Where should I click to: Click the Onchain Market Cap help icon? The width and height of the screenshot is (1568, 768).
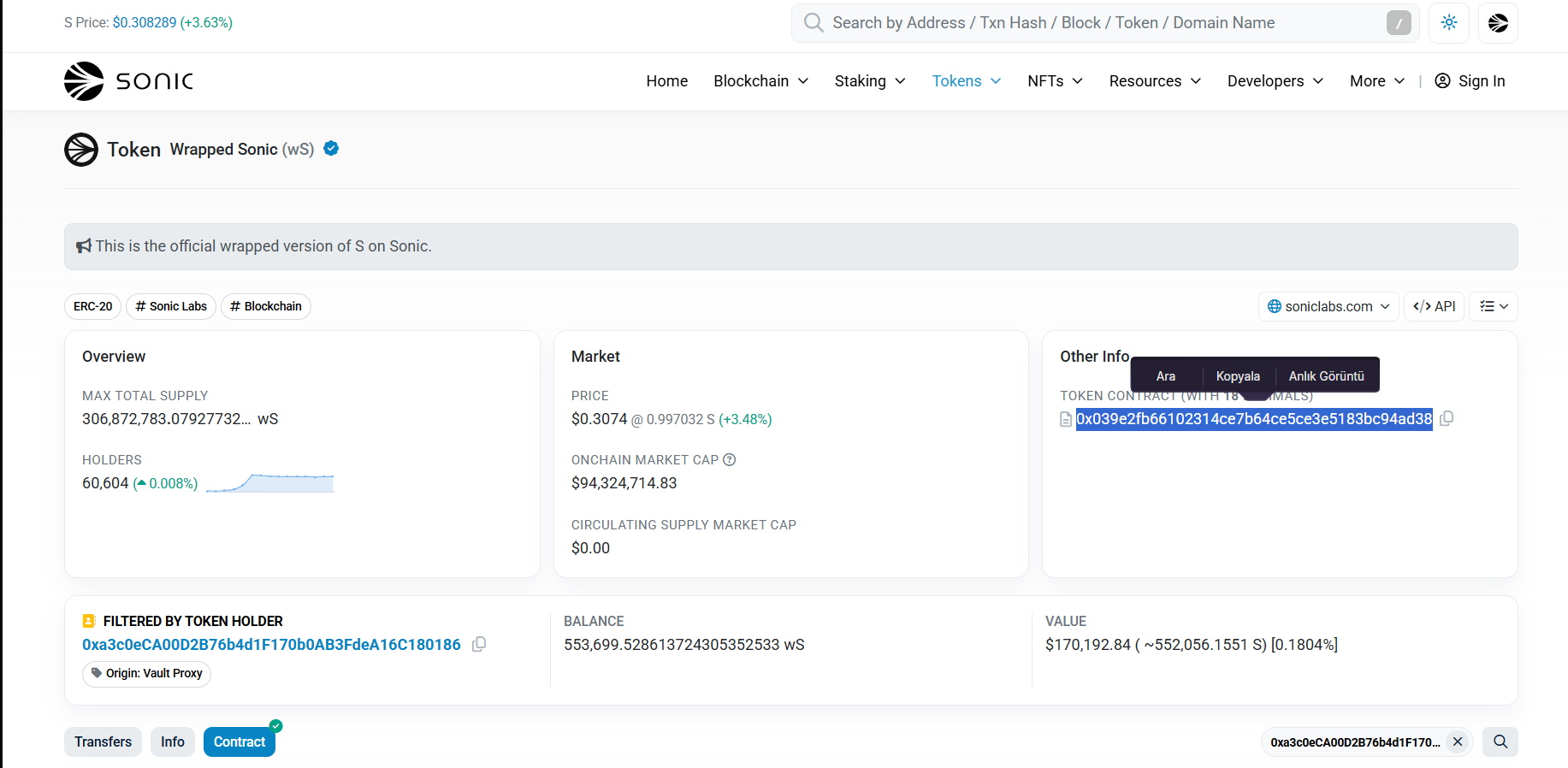point(730,460)
